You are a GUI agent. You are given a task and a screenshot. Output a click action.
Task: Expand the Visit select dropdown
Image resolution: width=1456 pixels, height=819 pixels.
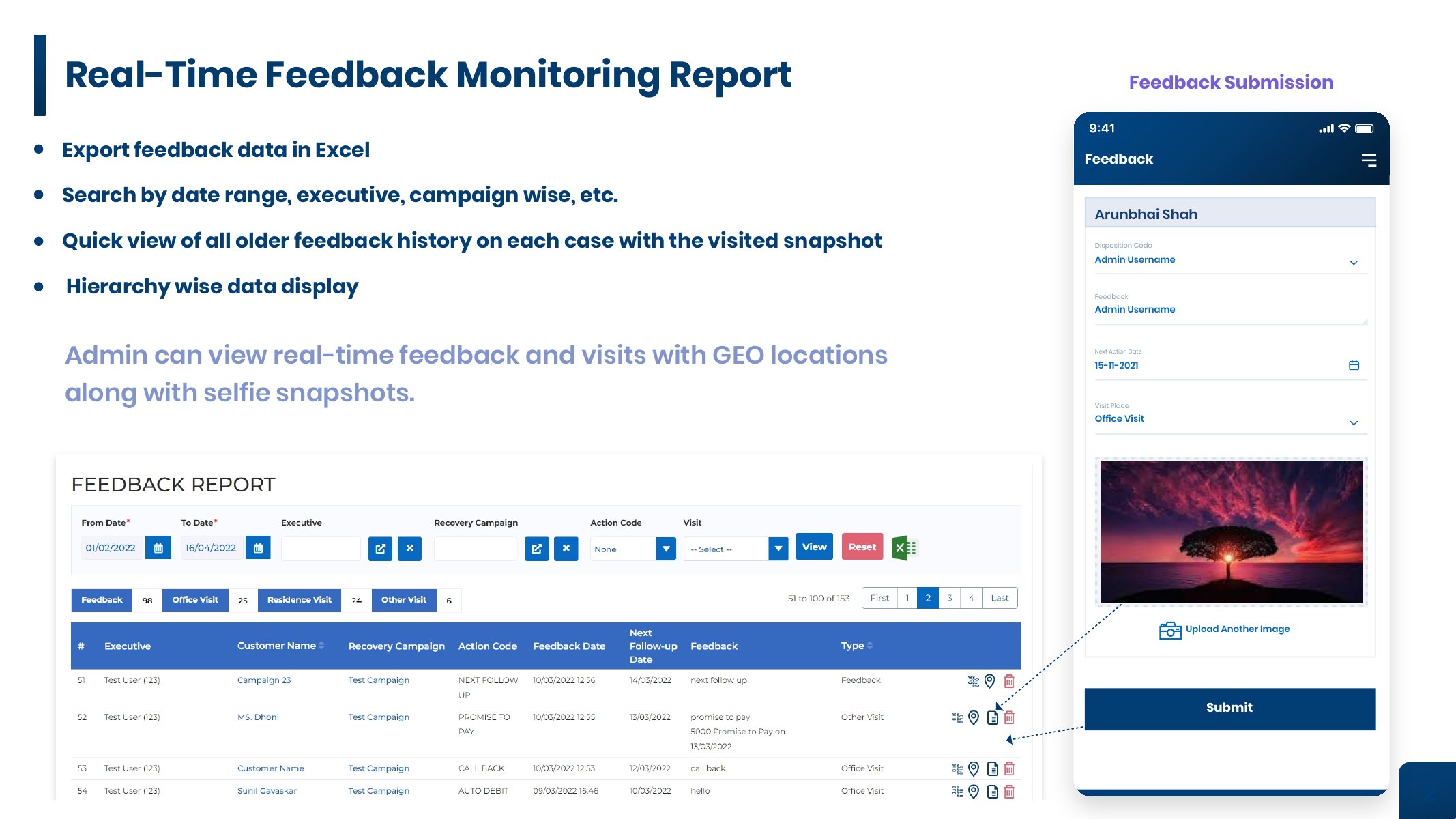(x=778, y=549)
